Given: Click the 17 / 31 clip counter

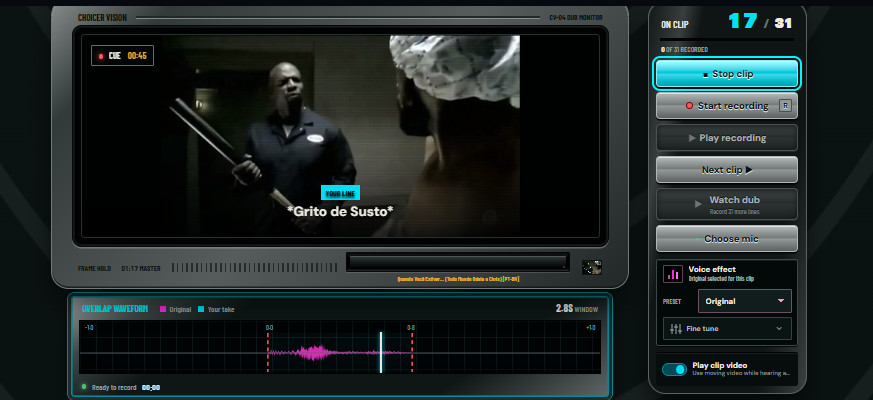Looking at the screenshot, I should click(x=760, y=22).
